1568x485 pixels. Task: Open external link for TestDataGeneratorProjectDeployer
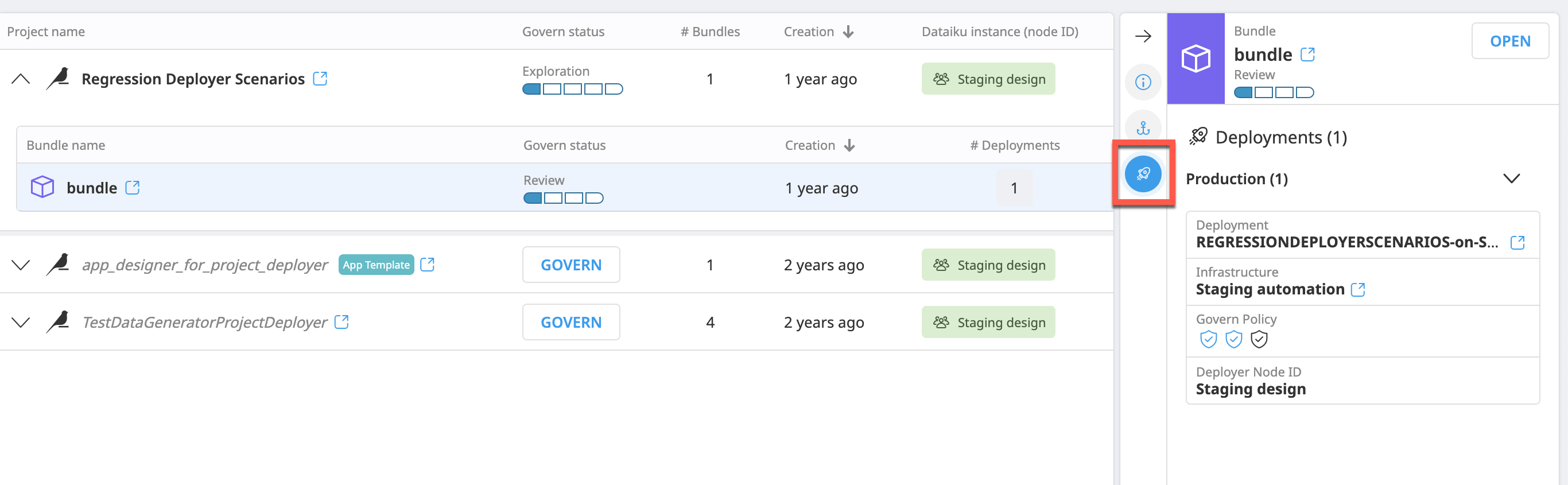(342, 321)
